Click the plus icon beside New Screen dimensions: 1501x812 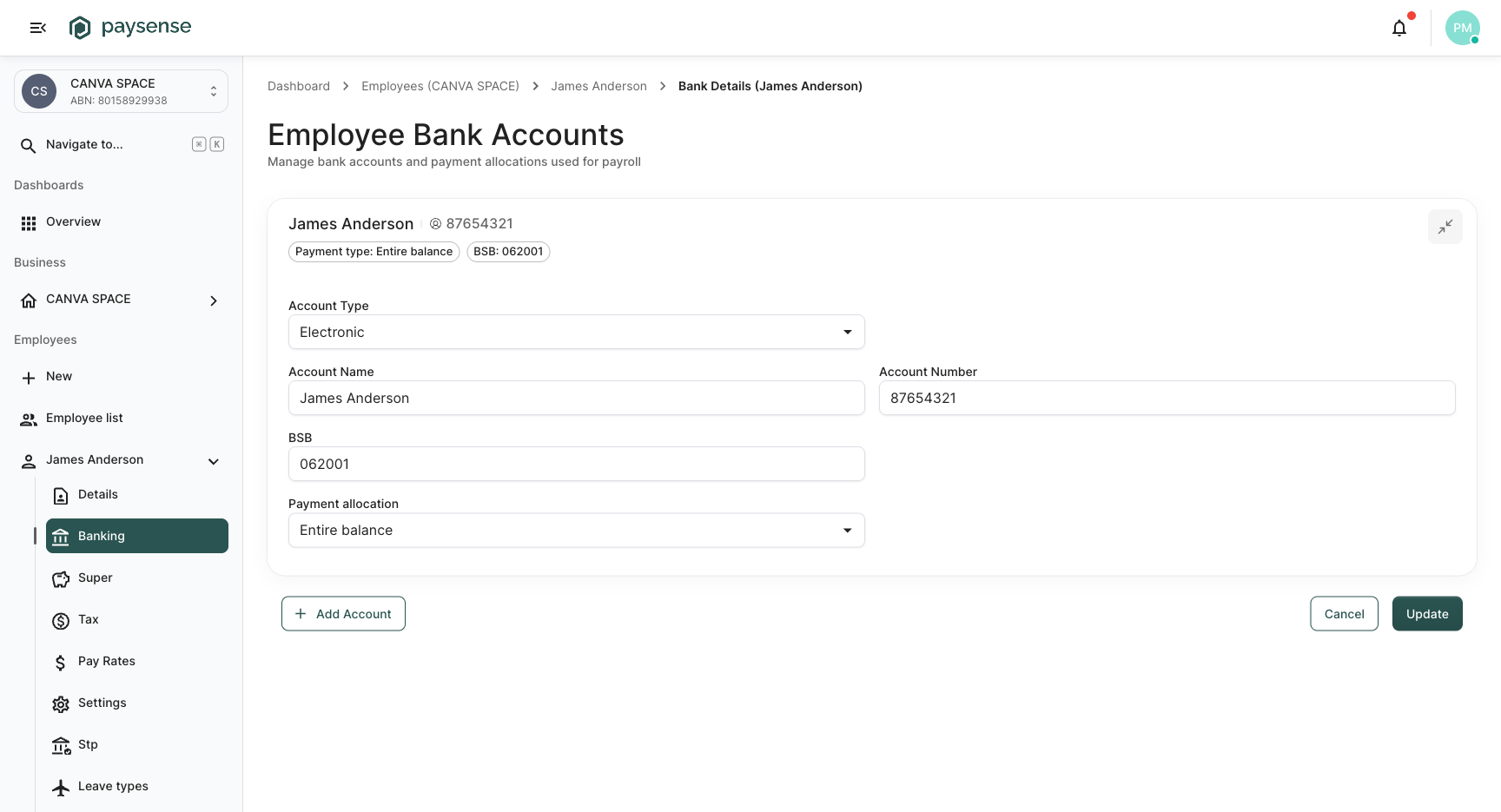29,378
